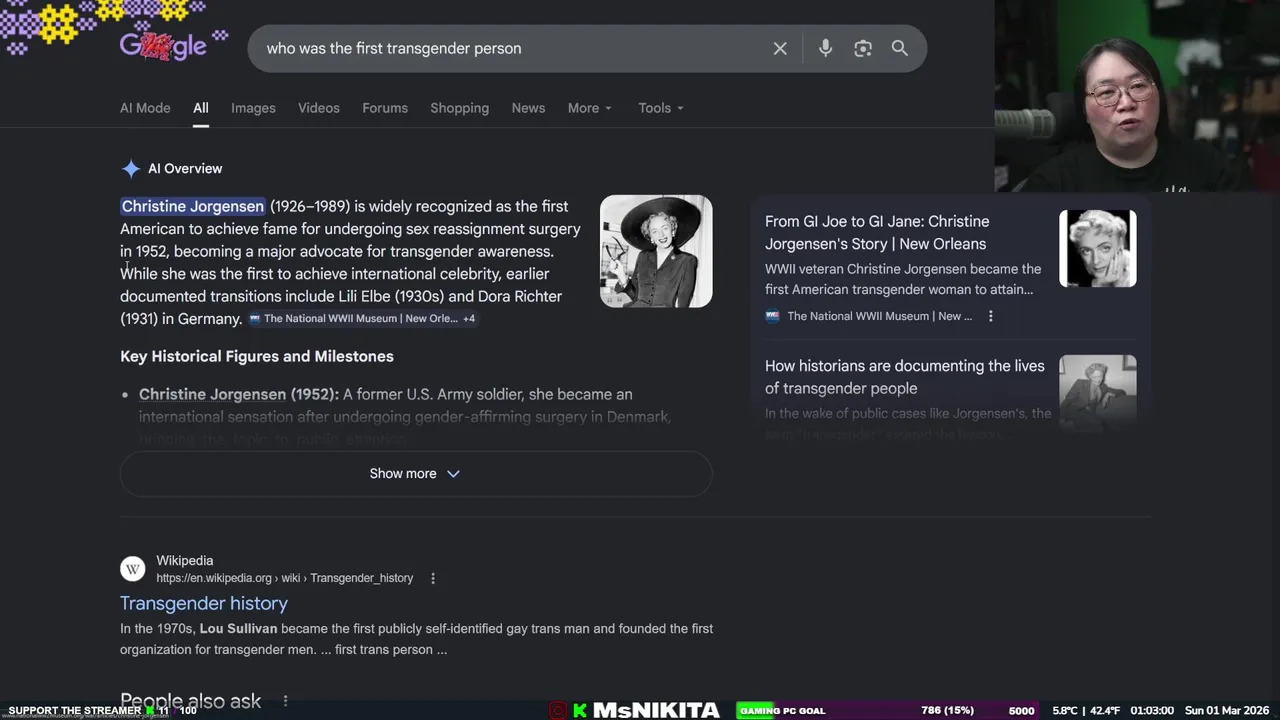Viewport: 1280px width, 720px height.
Task: Open Christine Jorgensen hat photo thumbnail
Action: pyautogui.click(x=656, y=251)
